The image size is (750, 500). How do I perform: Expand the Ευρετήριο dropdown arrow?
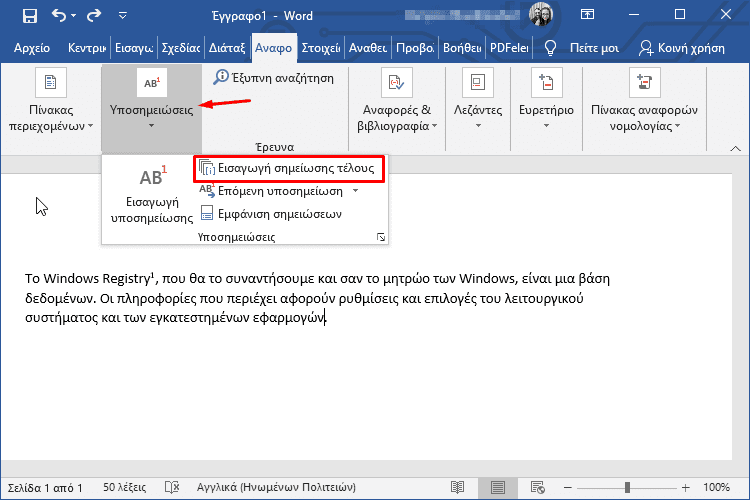click(546, 126)
